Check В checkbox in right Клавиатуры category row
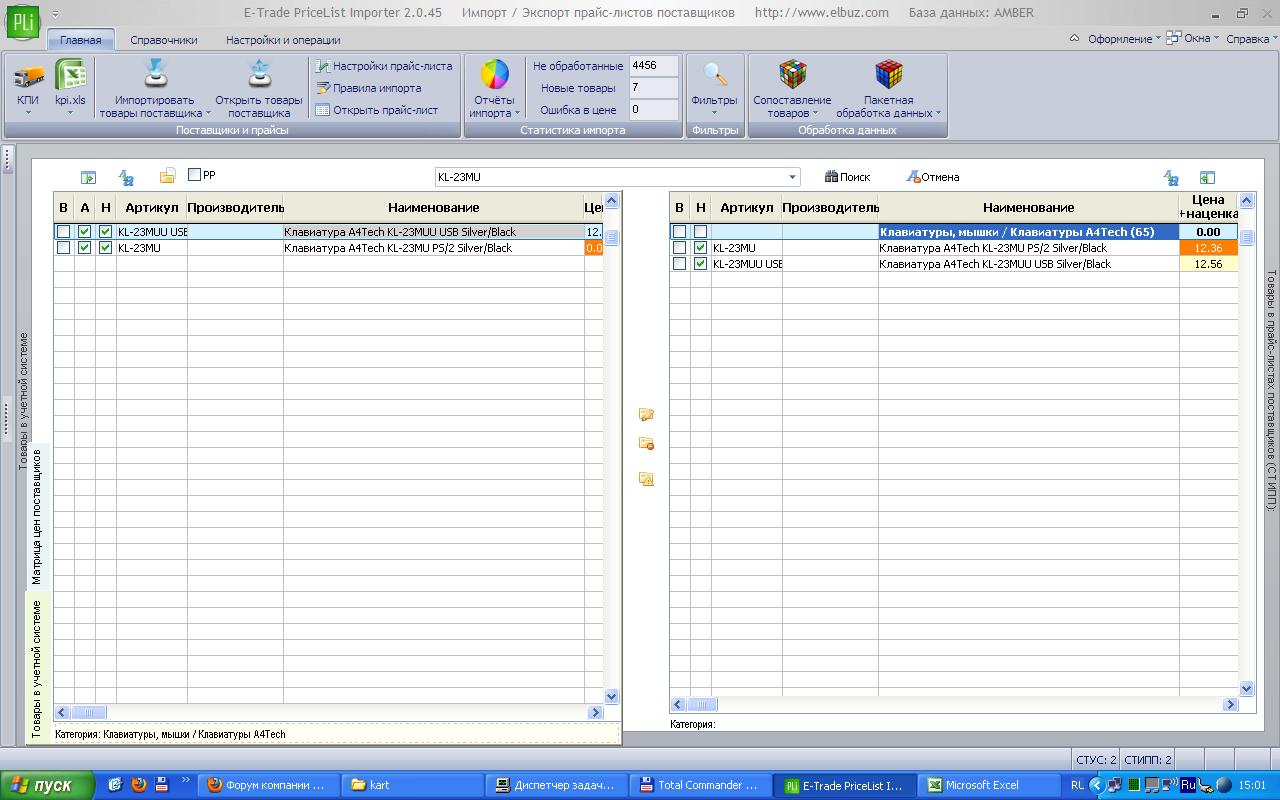This screenshot has height=800, width=1280. click(x=679, y=232)
